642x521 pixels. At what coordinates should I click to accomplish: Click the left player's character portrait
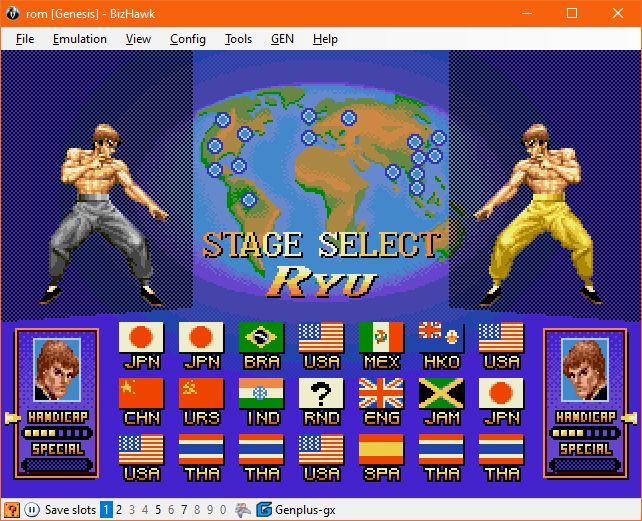click(57, 370)
